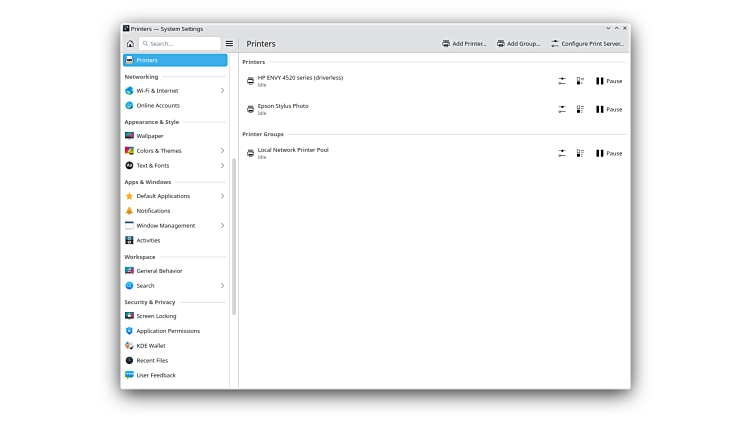Open the Screen Locking settings page
The height and width of the screenshot is (423, 752).
click(x=156, y=316)
